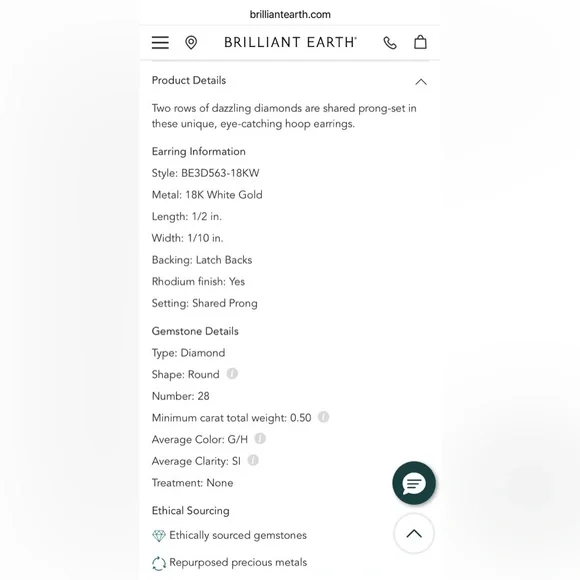Show info for Shape: Round
The image size is (580, 580).
pyautogui.click(x=232, y=374)
